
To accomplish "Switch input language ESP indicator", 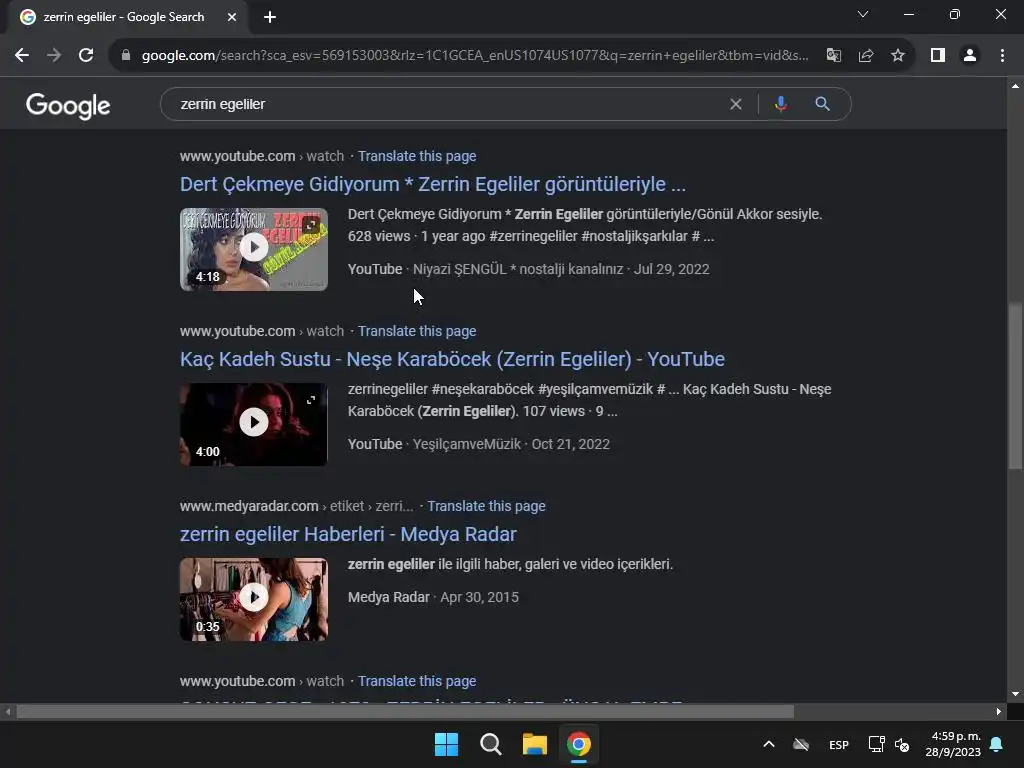I will (x=839, y=745).
